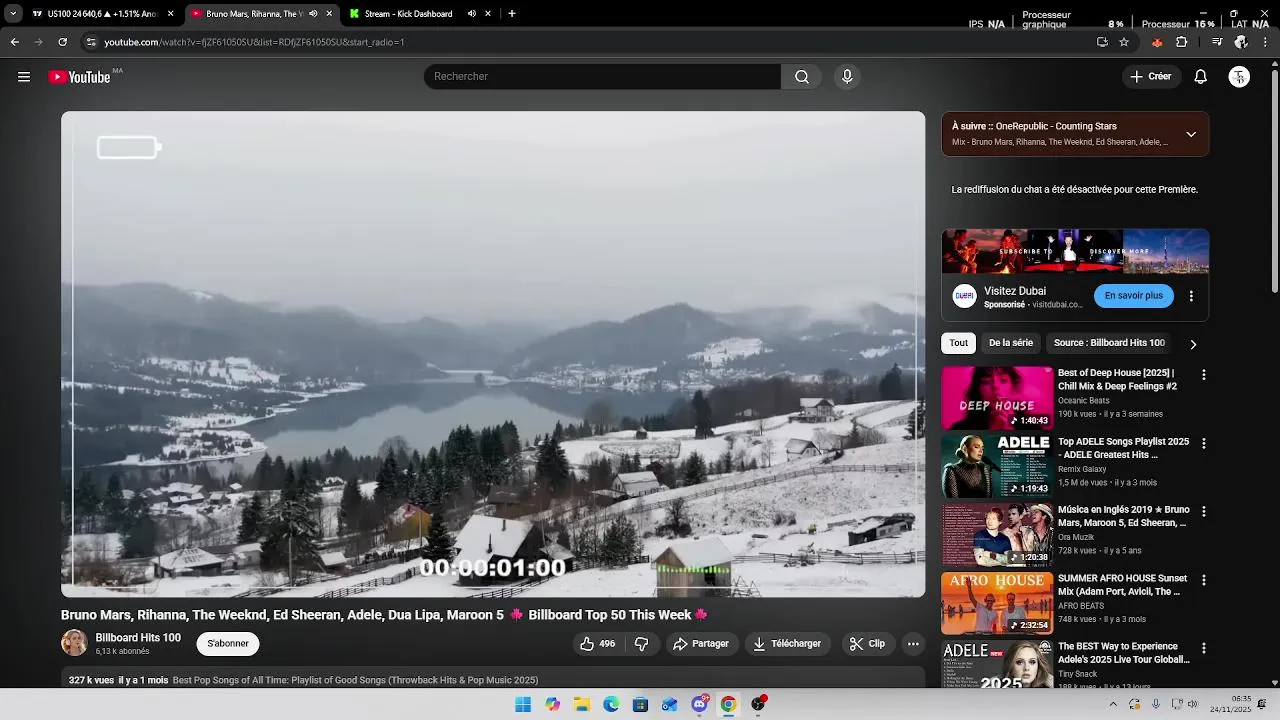This screenshot has width=1280, height=720.
Task: Show more filter chips with right chevron
Action: [x=1193, y=344]
